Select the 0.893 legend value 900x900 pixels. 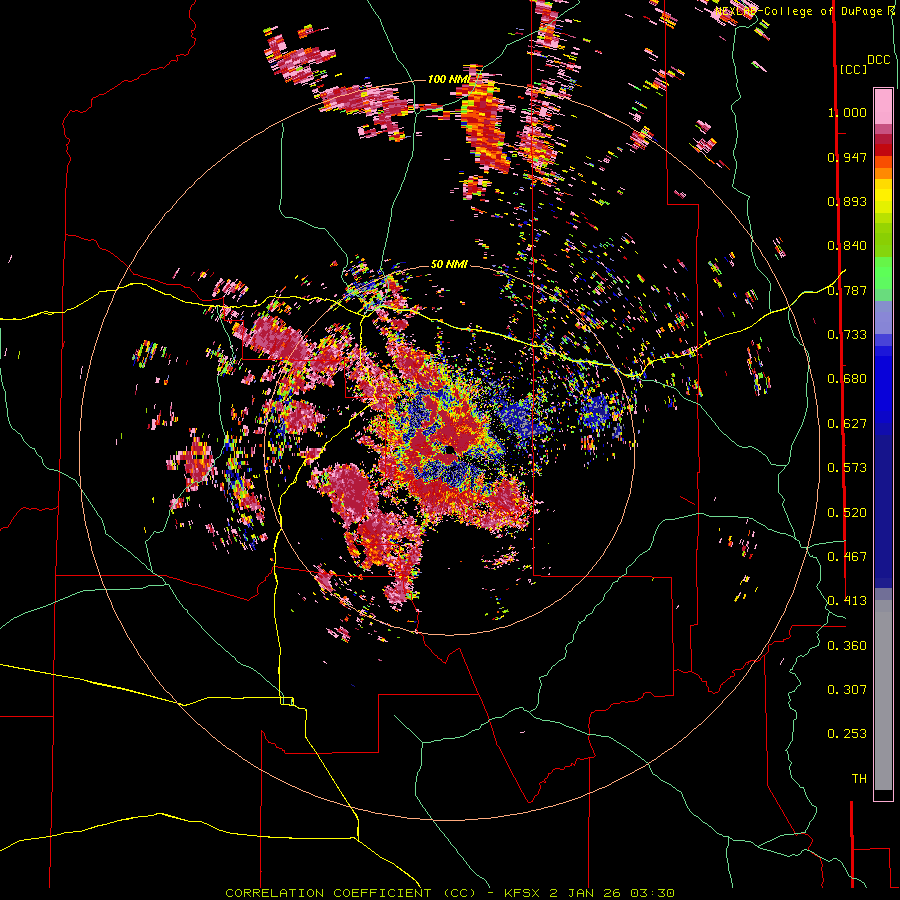coord(847,201)
